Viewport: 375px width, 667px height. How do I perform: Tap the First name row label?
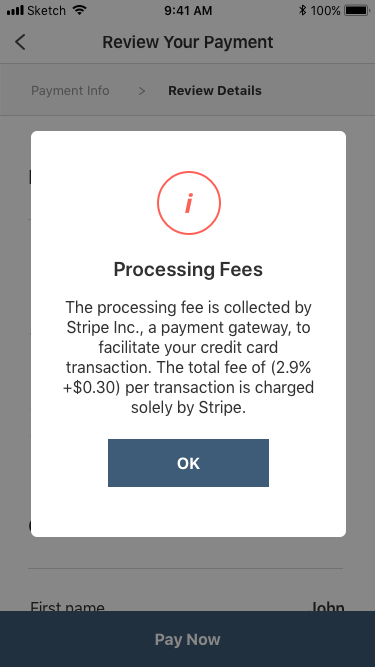tap(68, 606)
